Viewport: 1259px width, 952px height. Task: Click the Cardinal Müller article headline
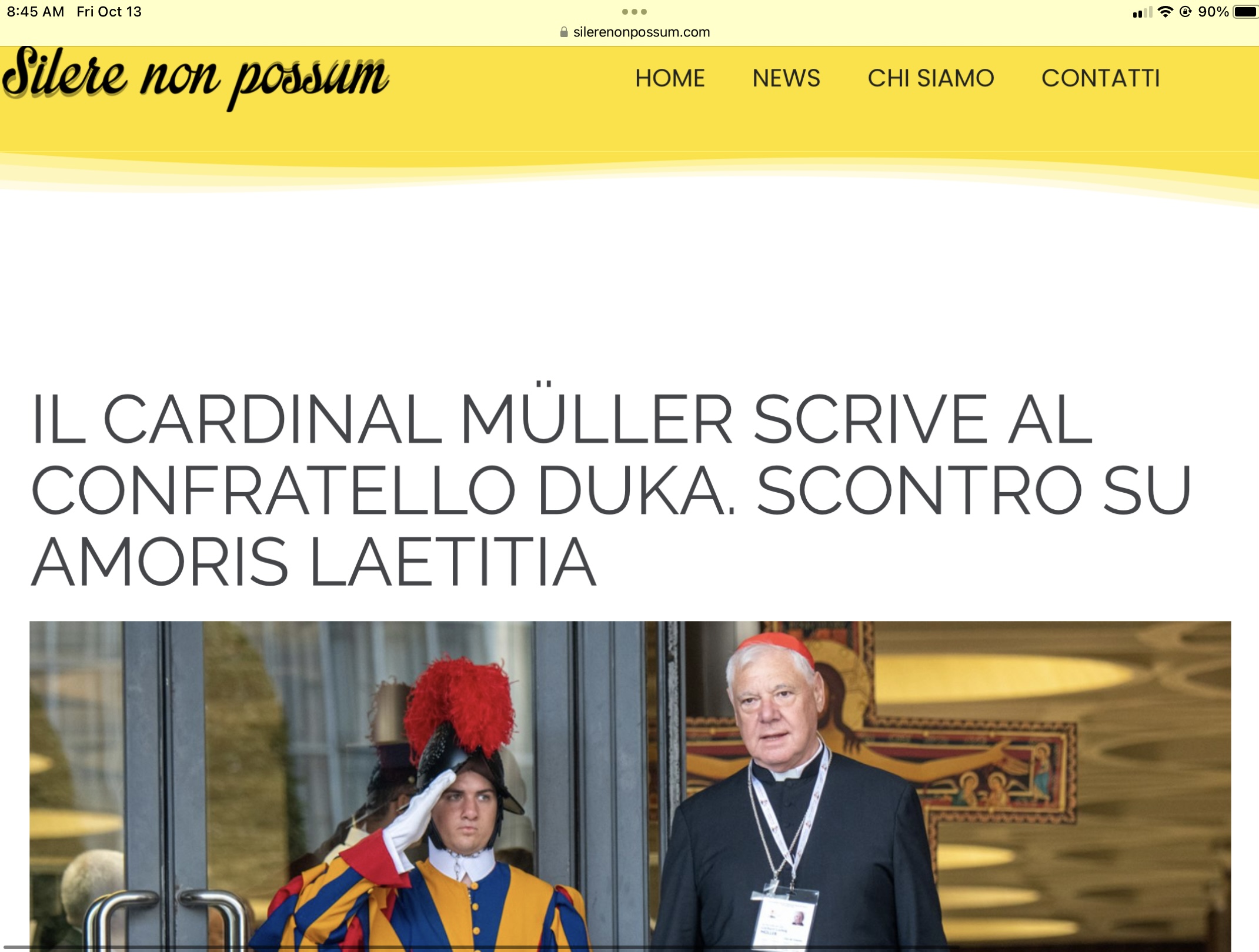point(612,488)
